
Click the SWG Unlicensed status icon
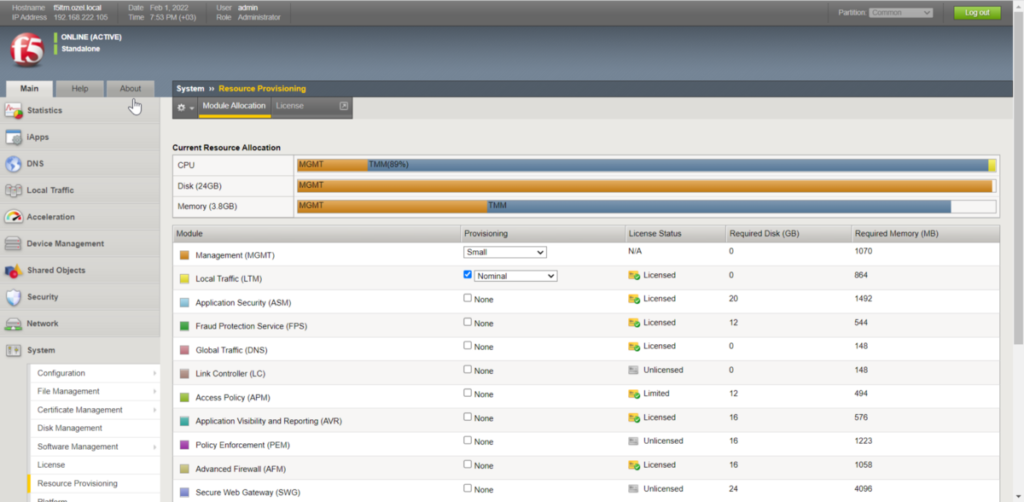coord(633,489)
